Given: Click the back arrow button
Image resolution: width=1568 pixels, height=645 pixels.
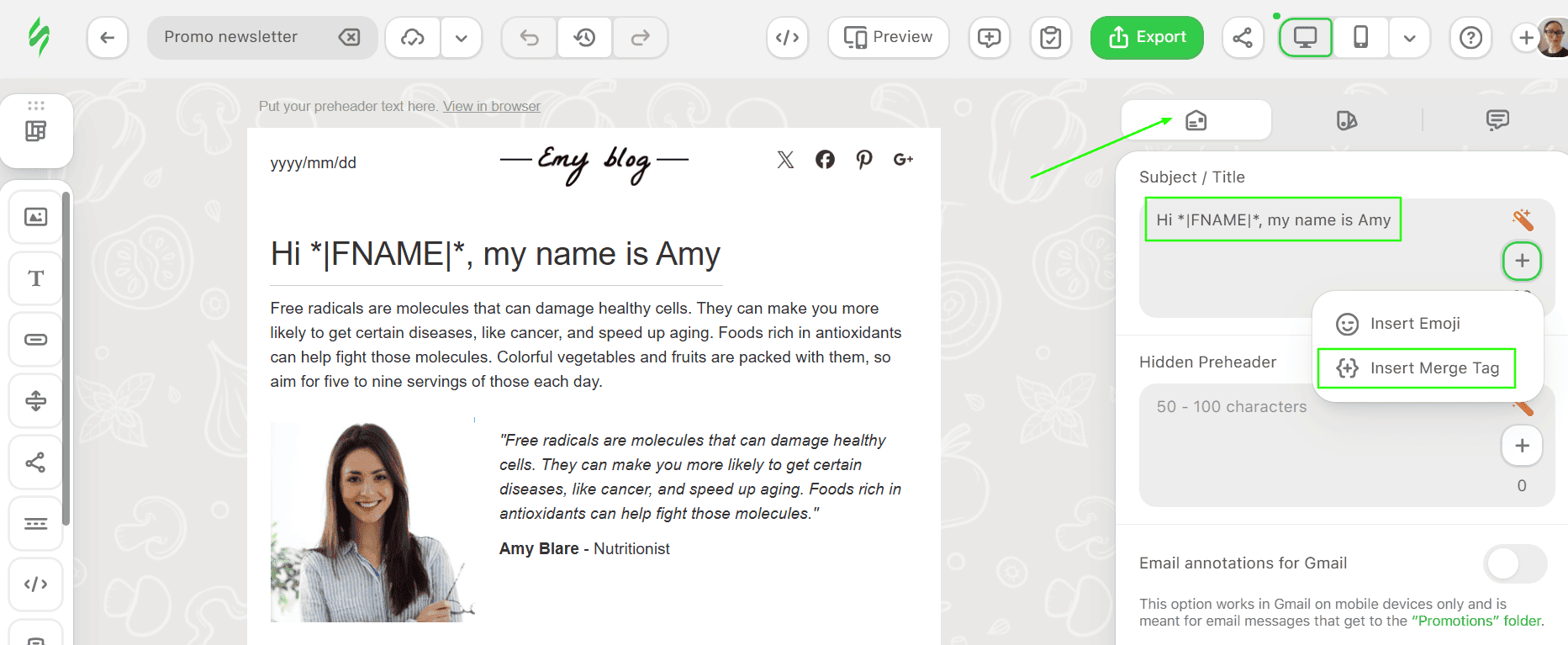Looking at the screenshot, I should click(x=107, y=37).
